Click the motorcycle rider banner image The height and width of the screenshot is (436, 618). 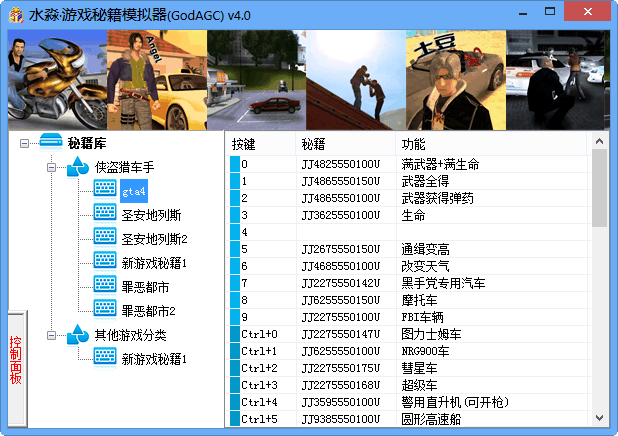pos(58,80)
